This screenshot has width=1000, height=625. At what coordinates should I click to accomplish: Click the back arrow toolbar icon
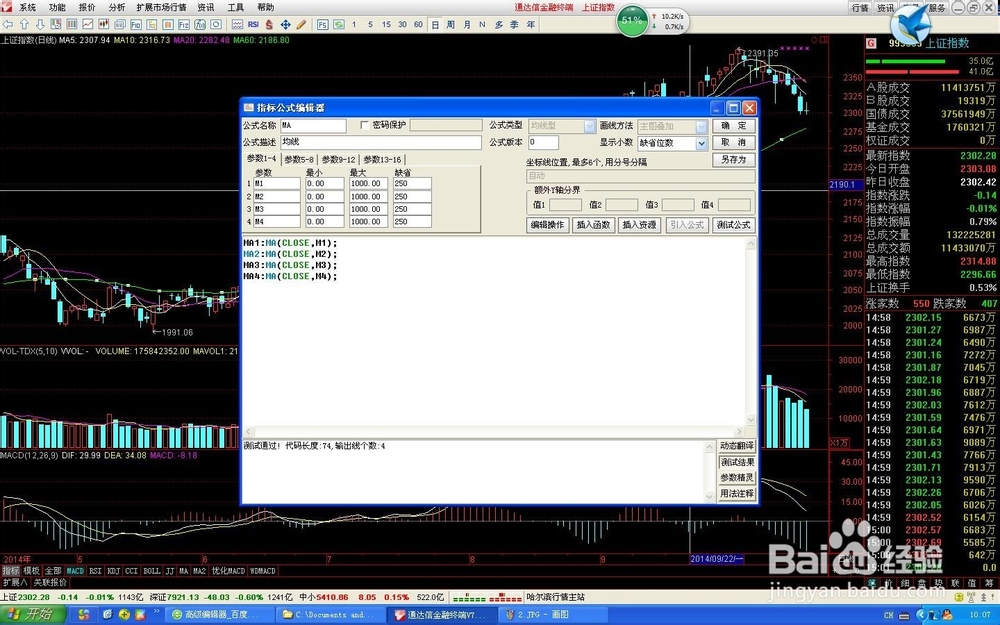(x=8, y=24)
